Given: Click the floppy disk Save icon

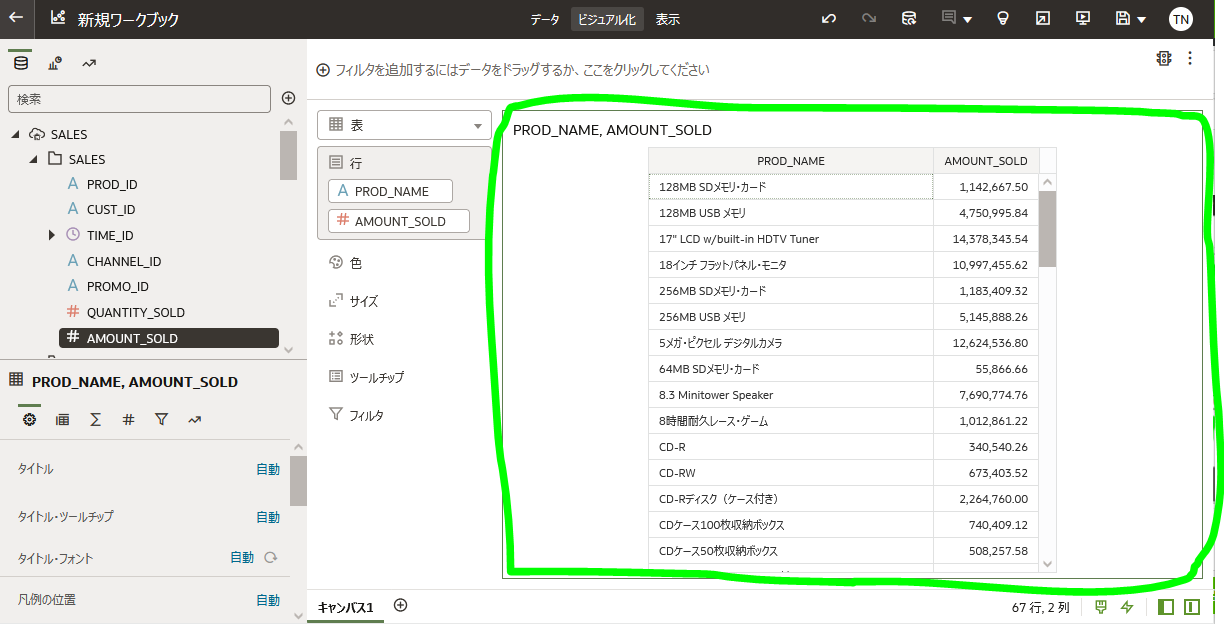Looking at the screenshot, I should pos(1122,19).
